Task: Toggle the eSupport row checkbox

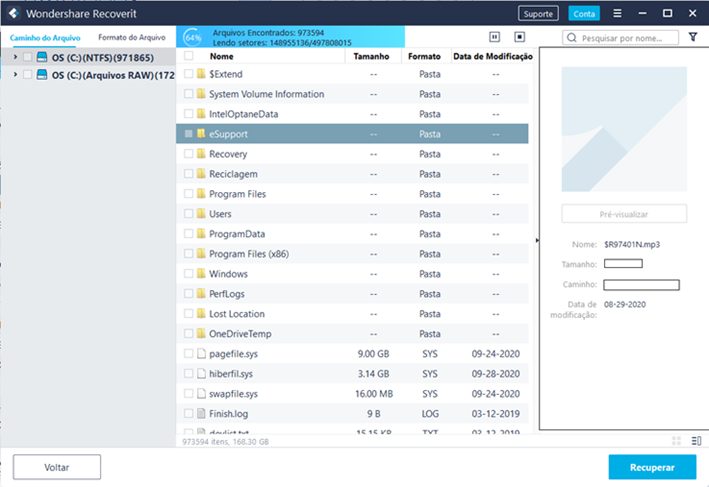Action: pos(189,133)
